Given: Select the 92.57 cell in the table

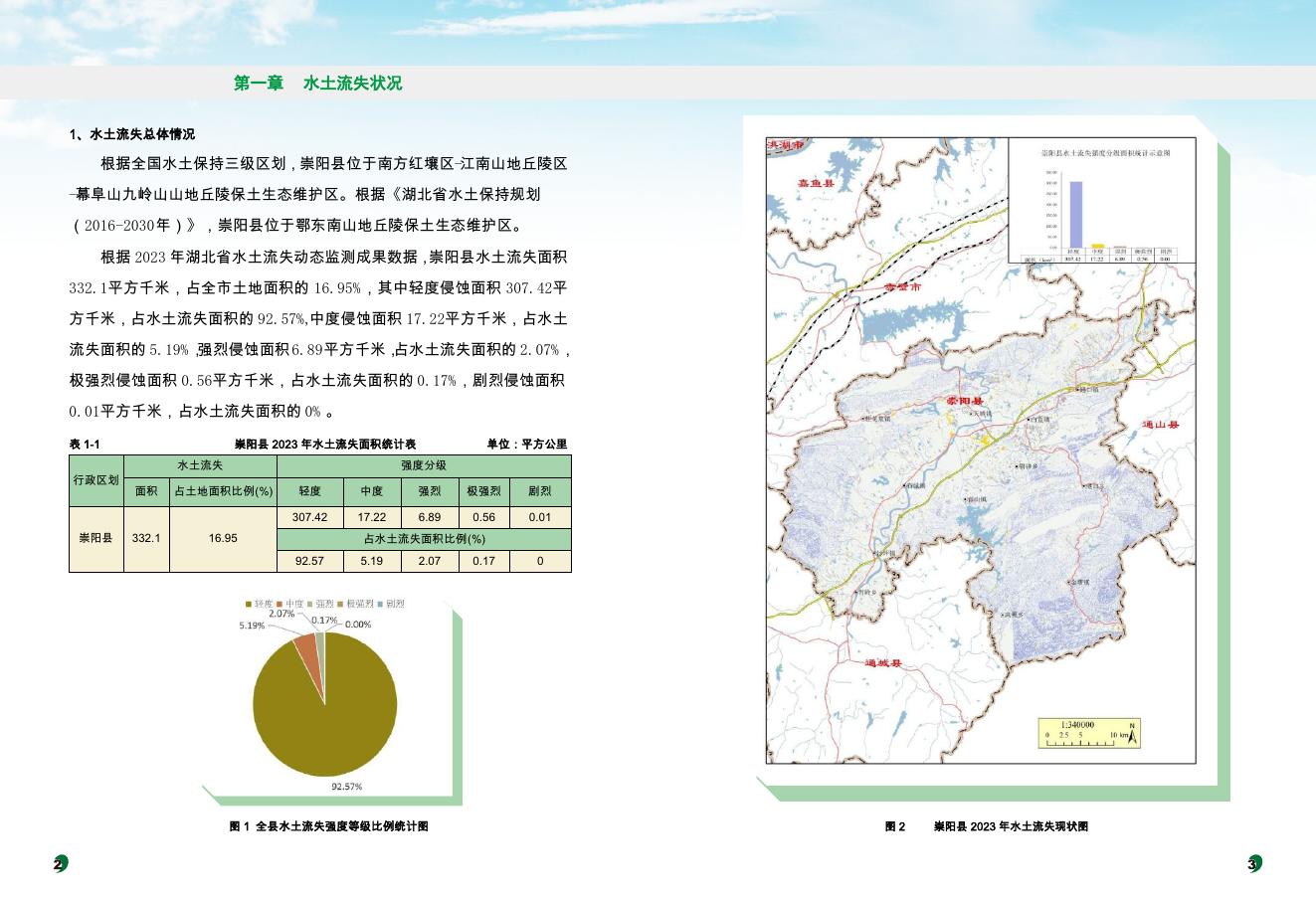Looking at the screenshot, I should [310, 561].
